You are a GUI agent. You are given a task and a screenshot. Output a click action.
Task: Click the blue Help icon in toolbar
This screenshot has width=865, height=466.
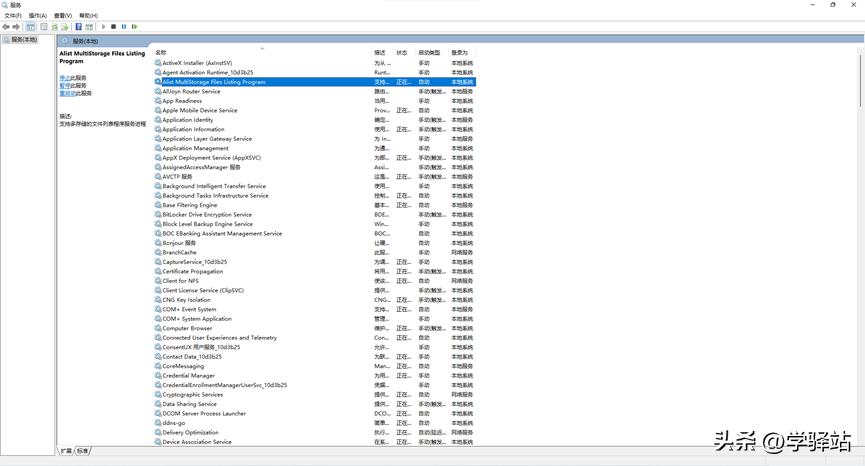coord(78,27)
